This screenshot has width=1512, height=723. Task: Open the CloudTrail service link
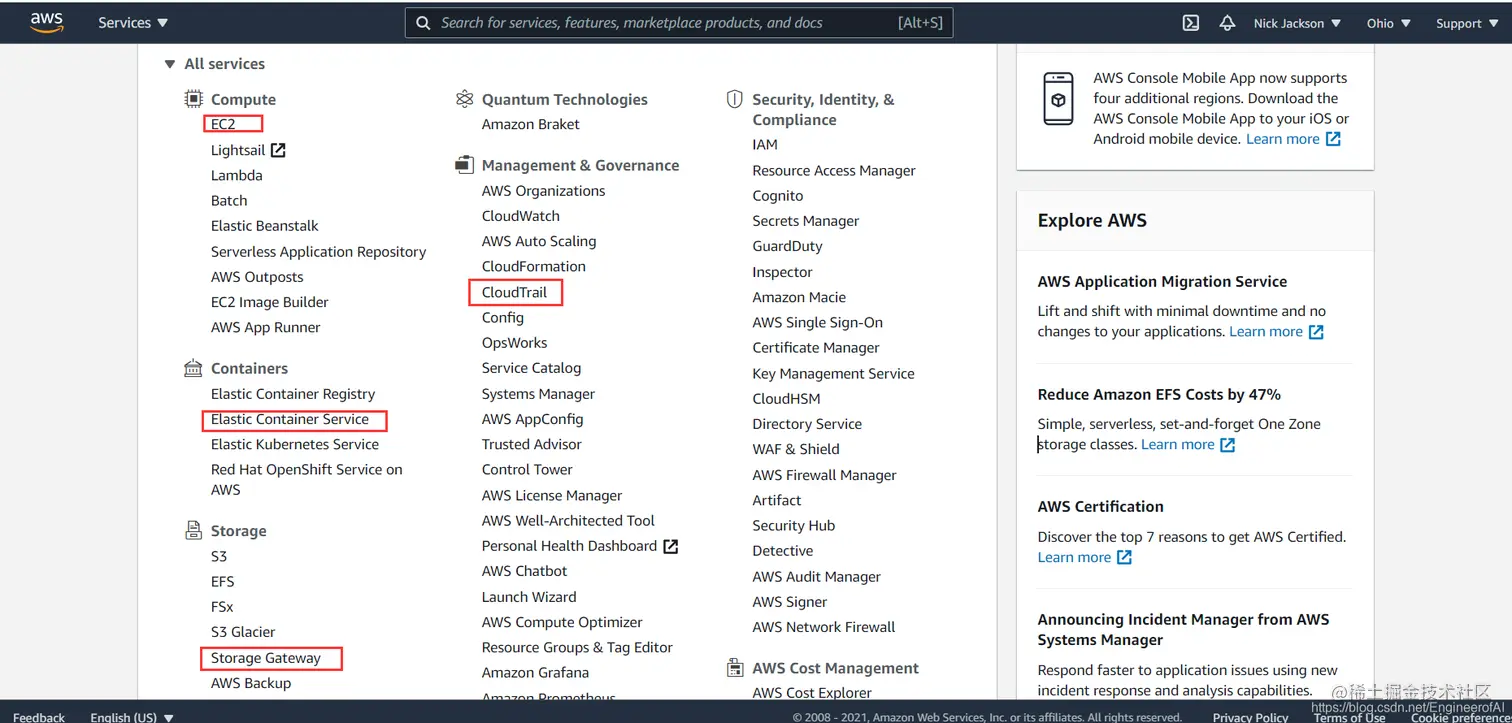point(514,292)
